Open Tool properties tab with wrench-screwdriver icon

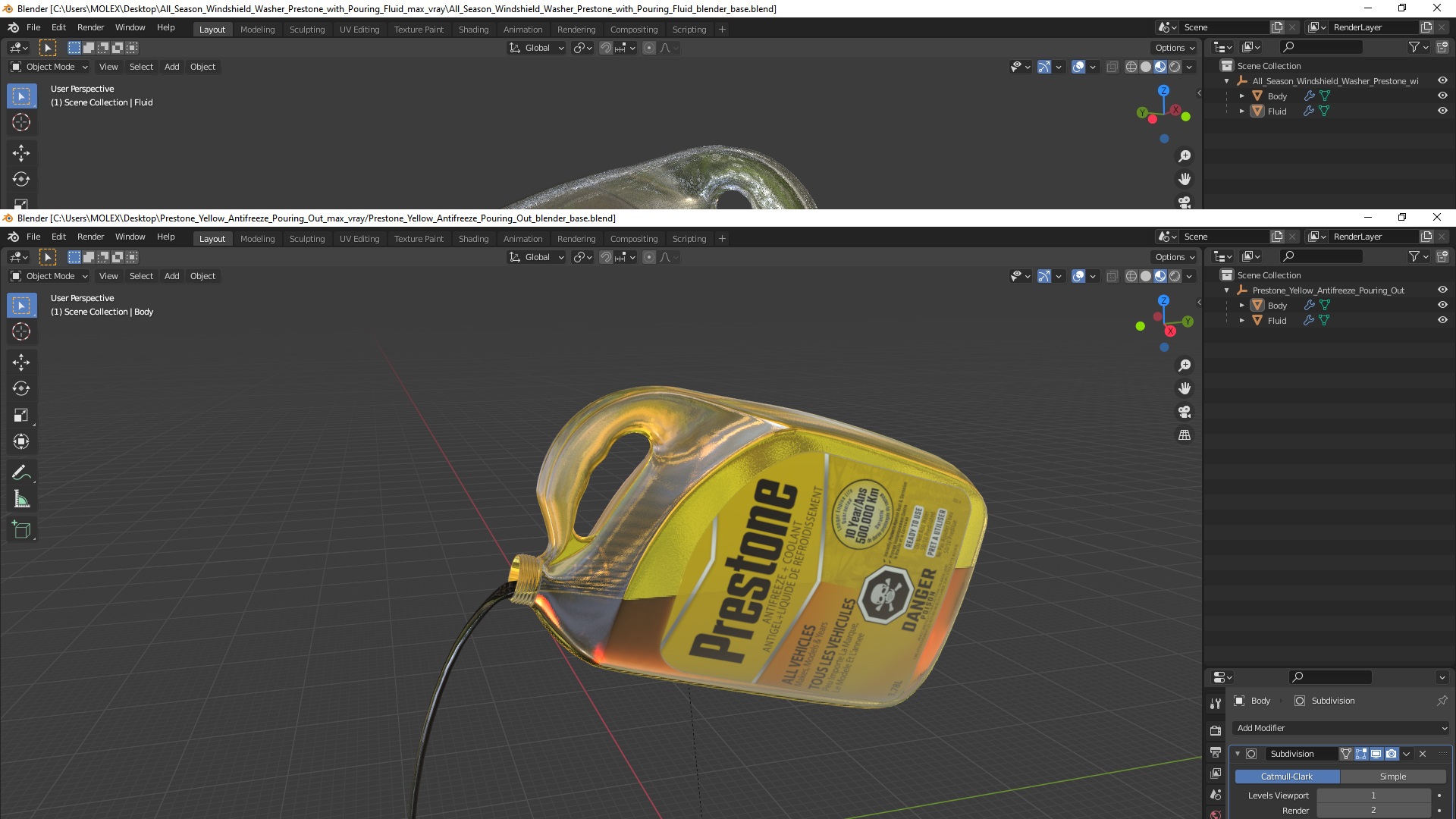[1216, 704]
